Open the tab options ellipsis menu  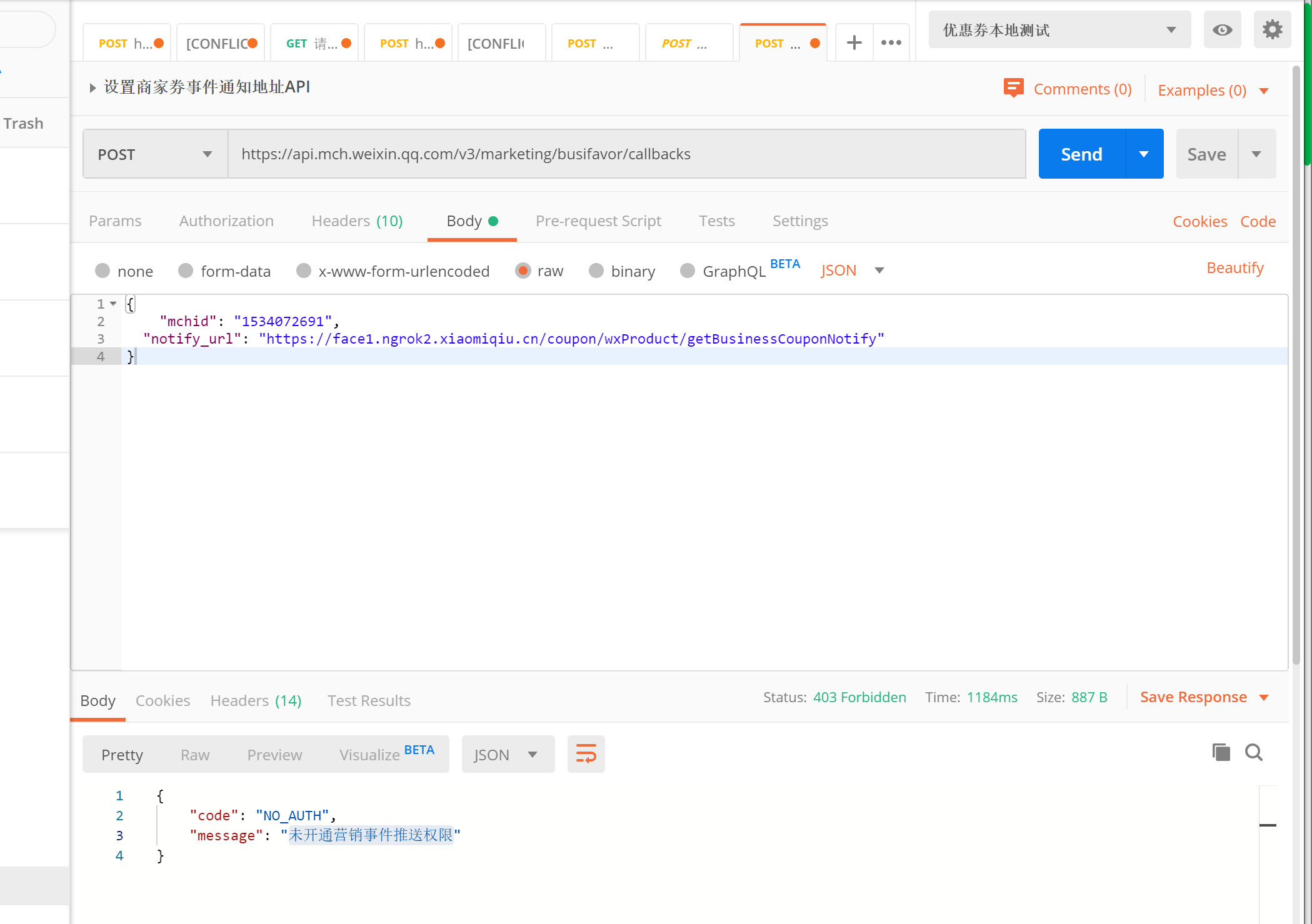[x=891, y=42]
